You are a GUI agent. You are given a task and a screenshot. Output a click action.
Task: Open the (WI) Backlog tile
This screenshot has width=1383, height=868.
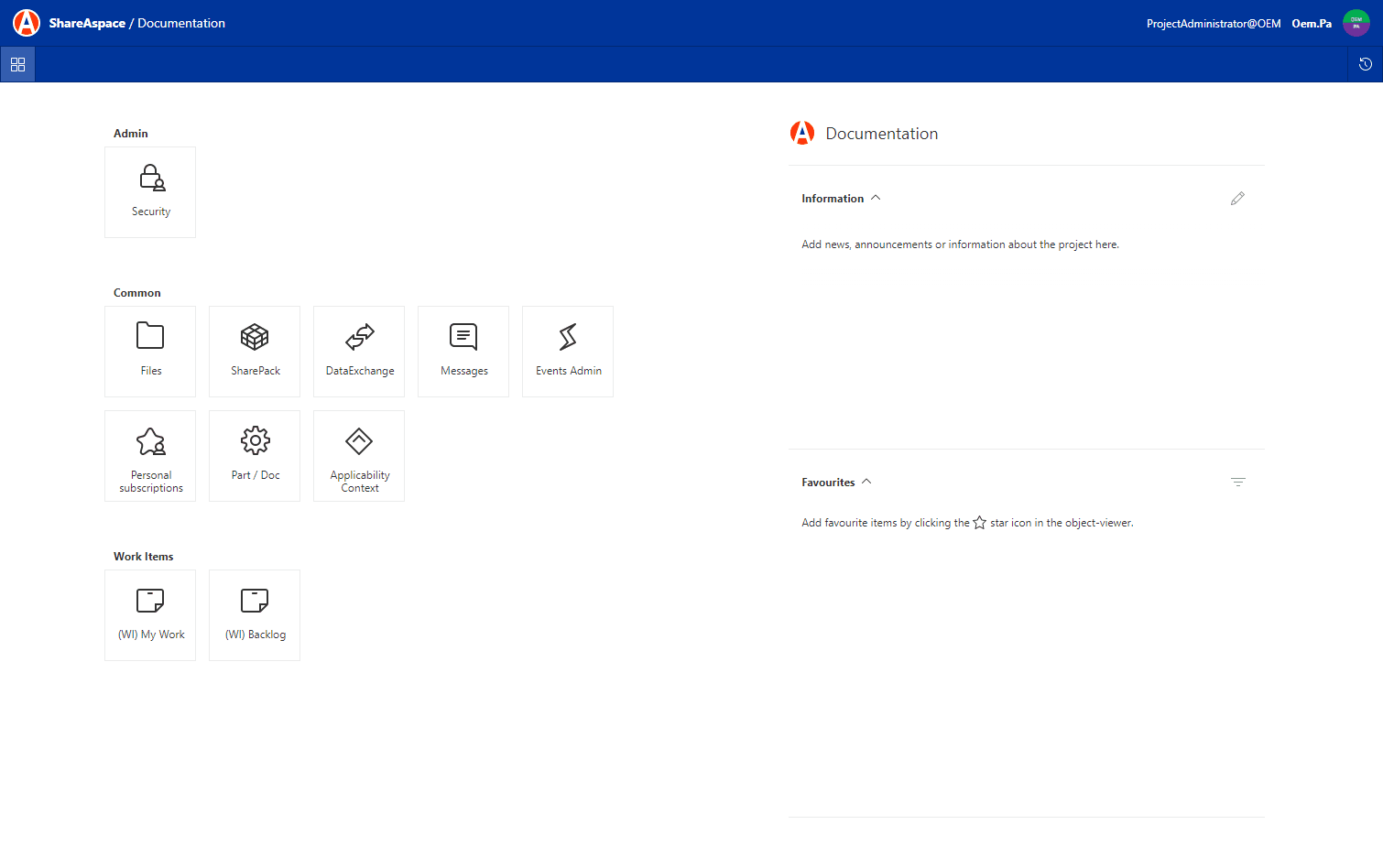tap(255, 615)
